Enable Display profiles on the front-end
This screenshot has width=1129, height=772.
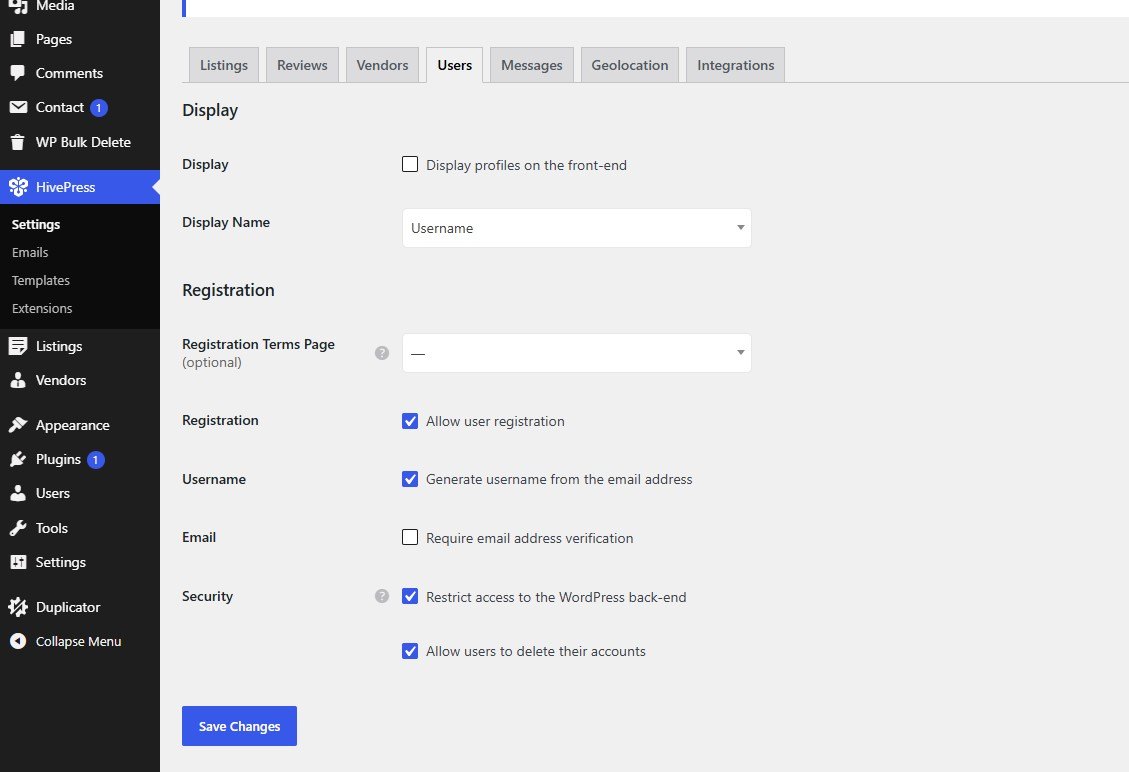click(410, 164)
